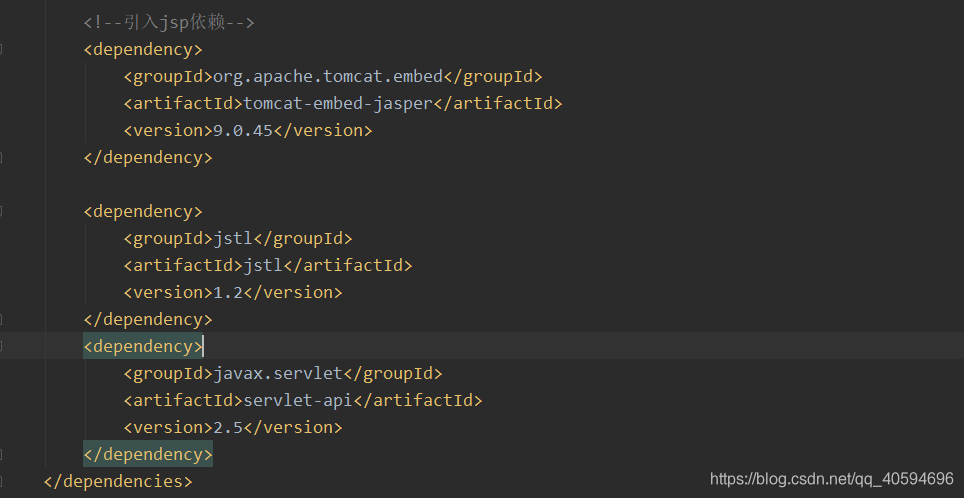Click the tomcat-embed-jasper artifactId value
Image resolution: width=964 pixels, height=498 pixels.
[338, 104]
